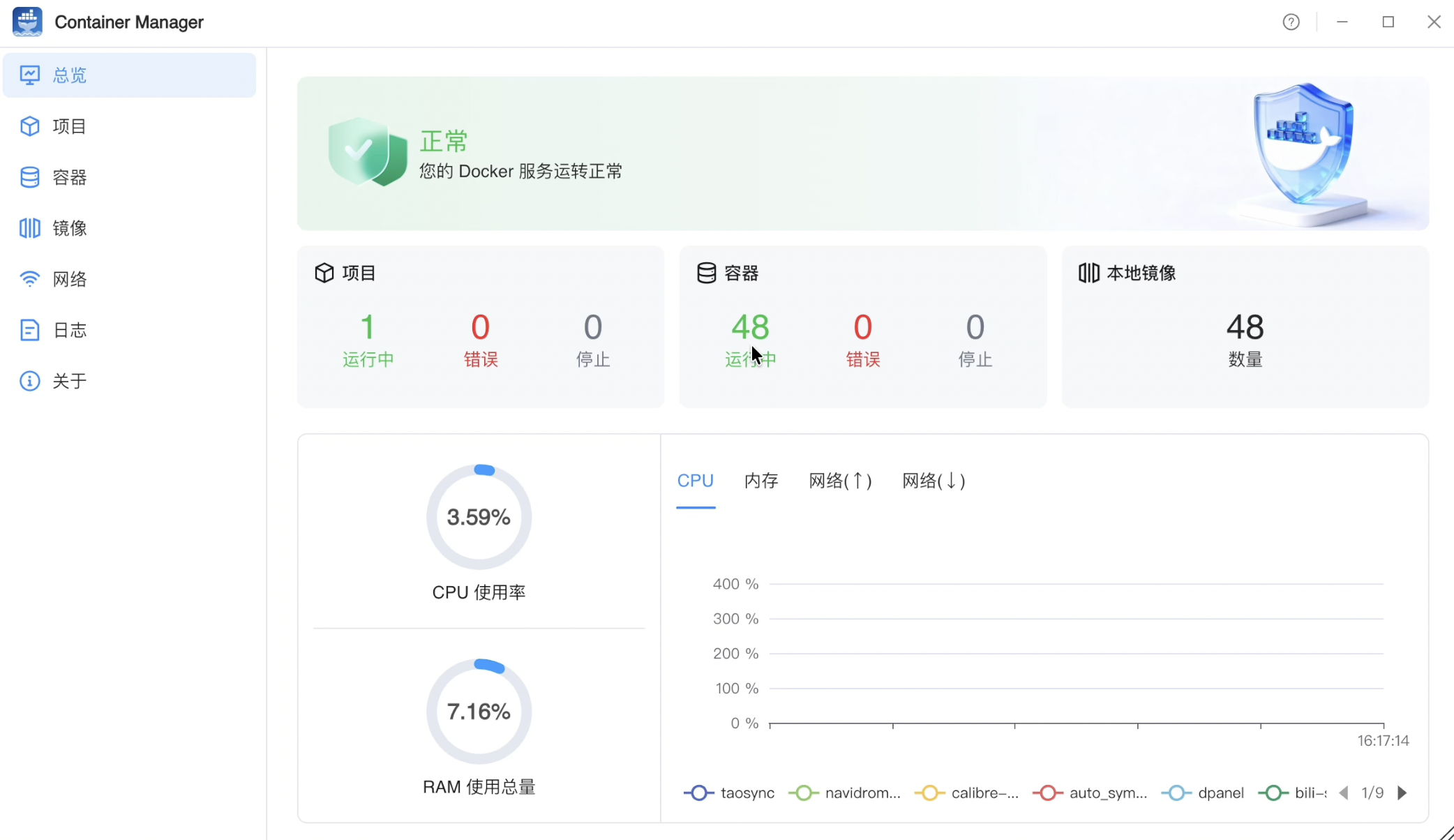Click the 镜像 image icon in sidebar
The width and height of the screenshot is (1454, 840).
(29, 228)
